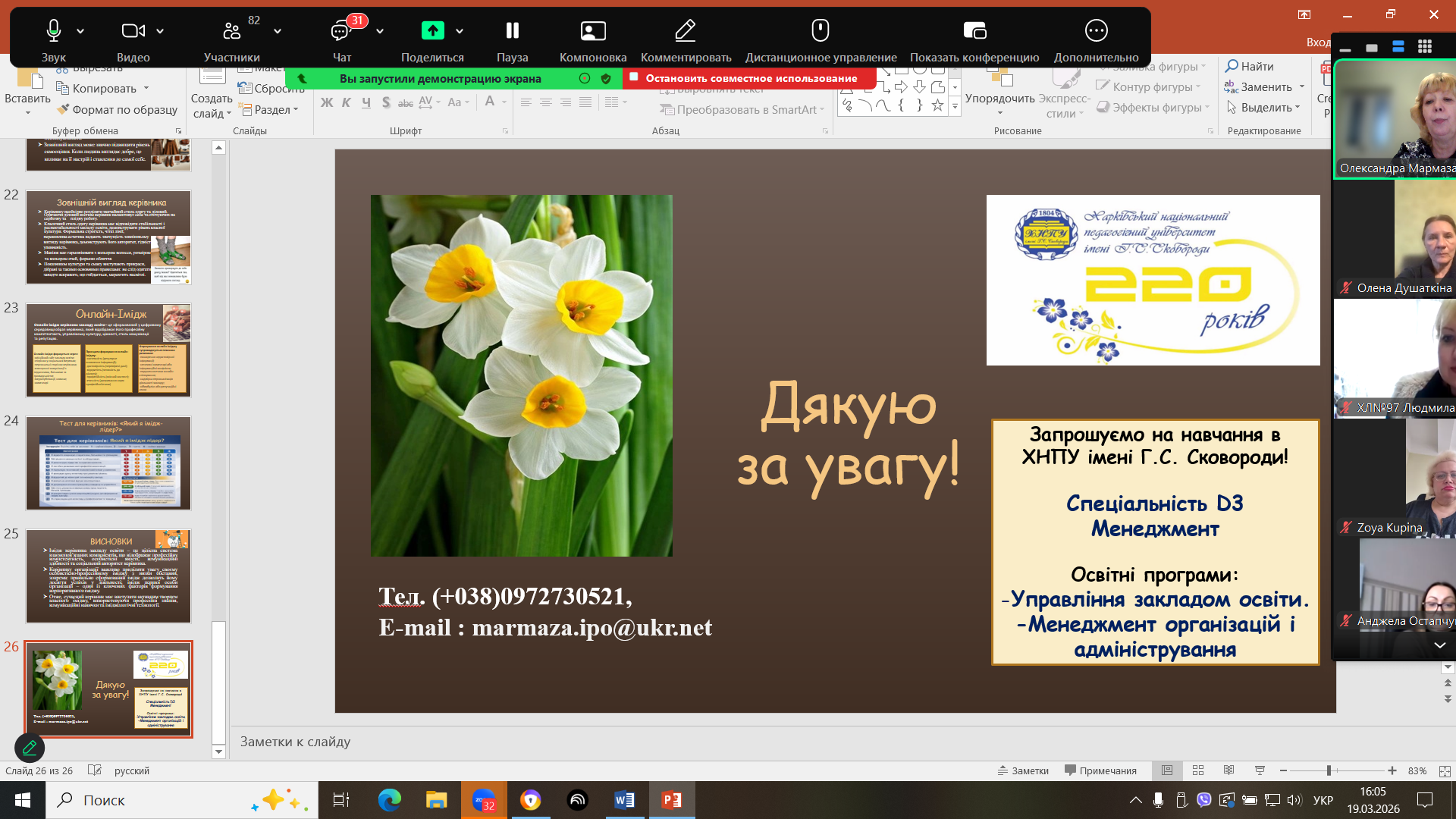The width and height of the screenshot is (1456, 819).
Task: Switch to slide sorter view in the status bar
Action: click(x=1198, y=770)
